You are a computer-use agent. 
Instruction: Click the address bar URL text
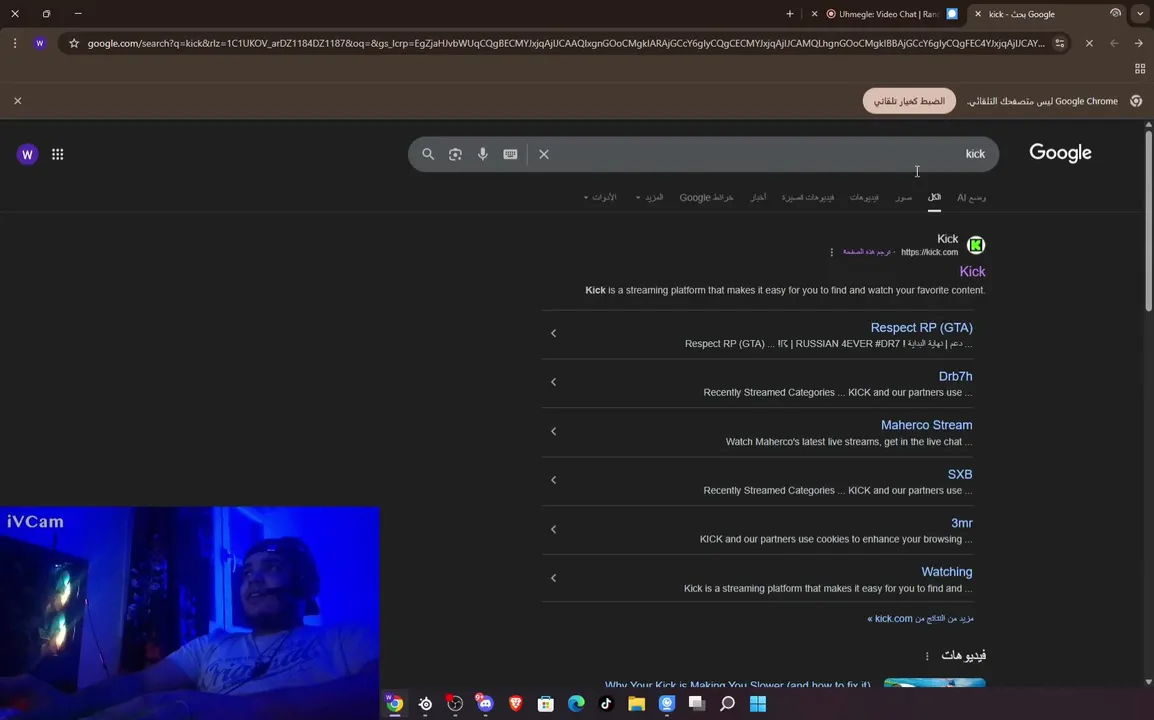tap(565, 43)
